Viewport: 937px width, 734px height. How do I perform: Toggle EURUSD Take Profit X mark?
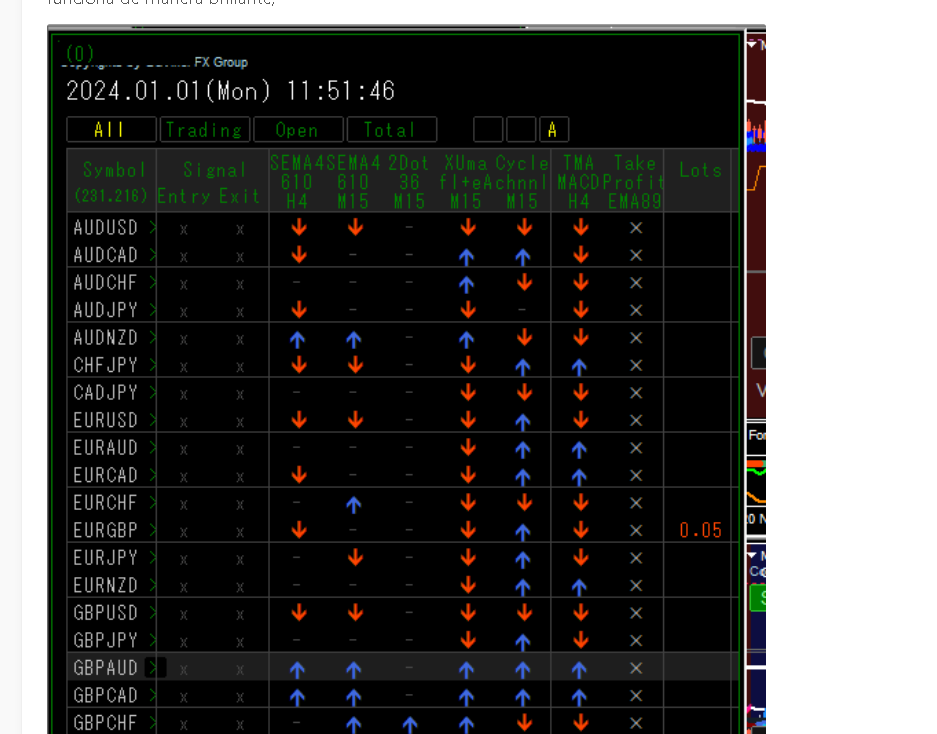pos(636,420)
